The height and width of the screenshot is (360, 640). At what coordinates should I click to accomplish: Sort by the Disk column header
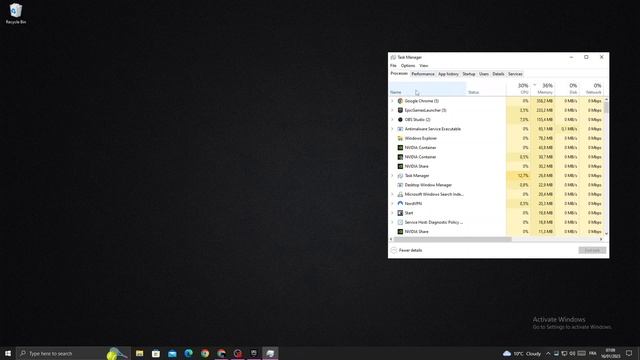pos(567,89)
